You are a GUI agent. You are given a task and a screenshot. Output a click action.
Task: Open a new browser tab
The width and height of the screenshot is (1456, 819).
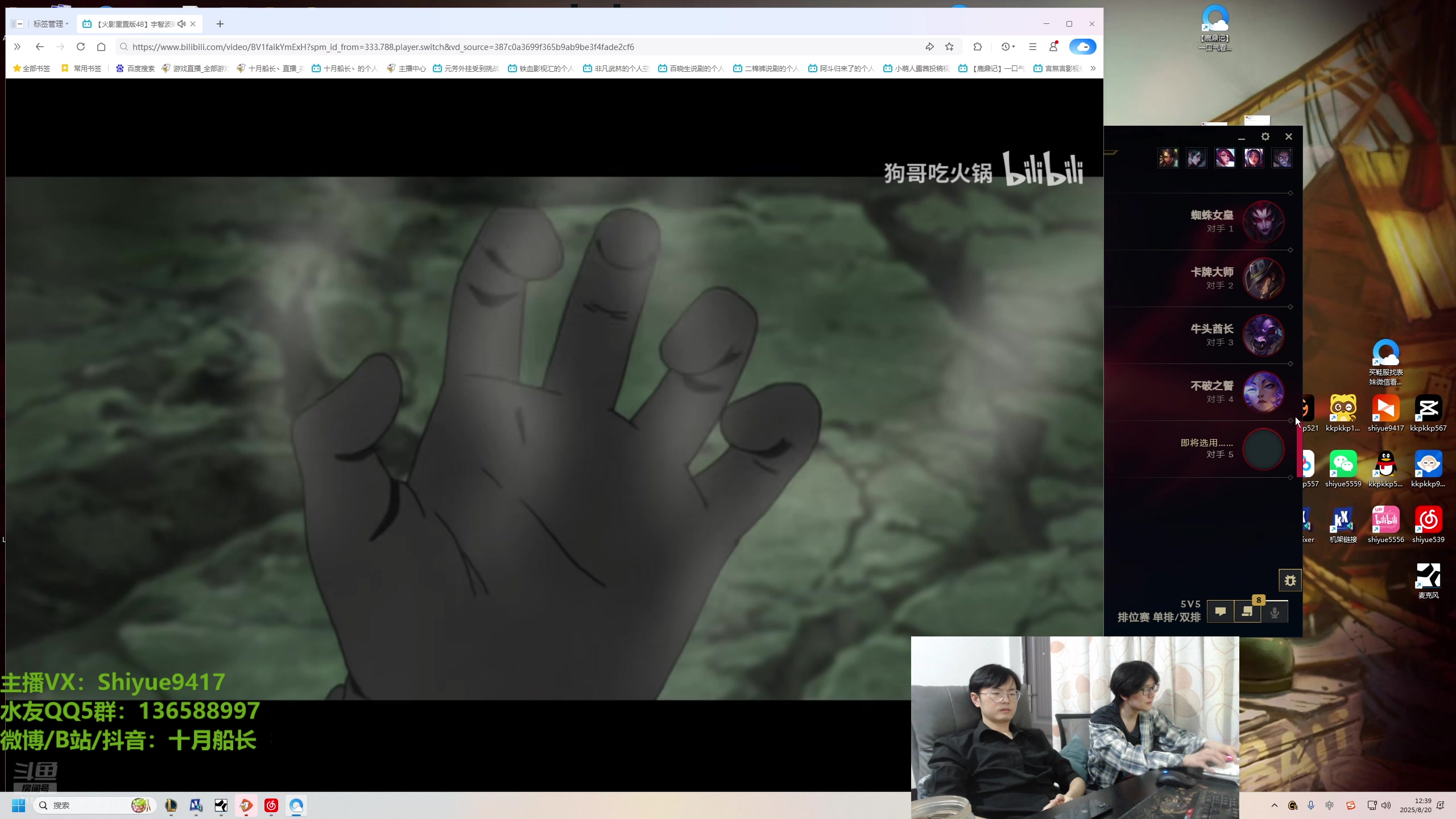[220, 24]
